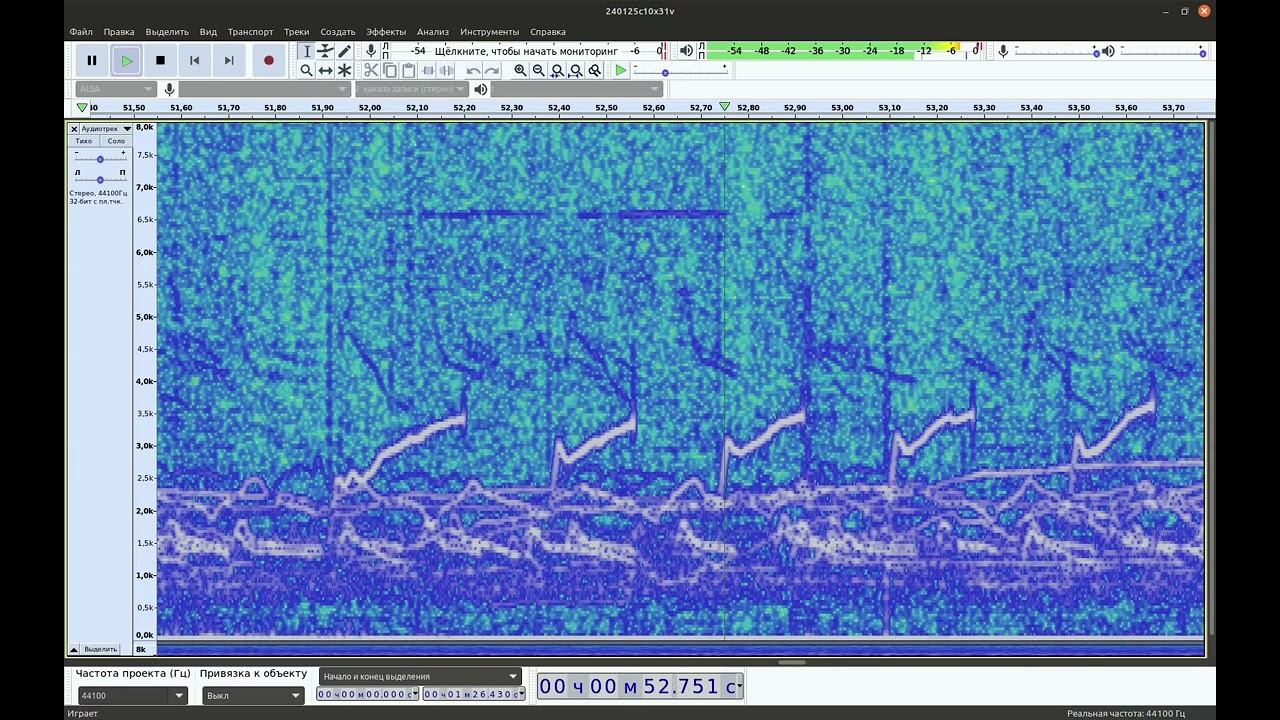Click the device toolbar microphone icon
1280x720 pixels.
[x=169, y=89]
